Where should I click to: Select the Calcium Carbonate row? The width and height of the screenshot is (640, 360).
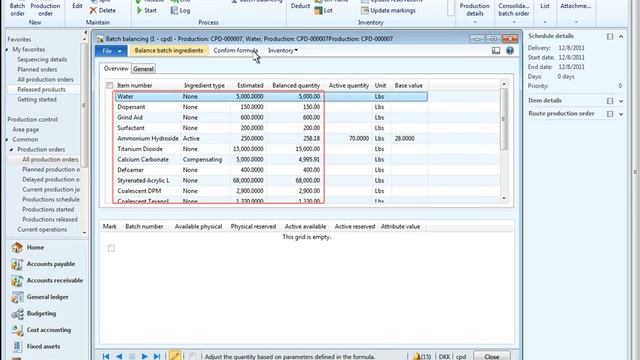[271, 160]
